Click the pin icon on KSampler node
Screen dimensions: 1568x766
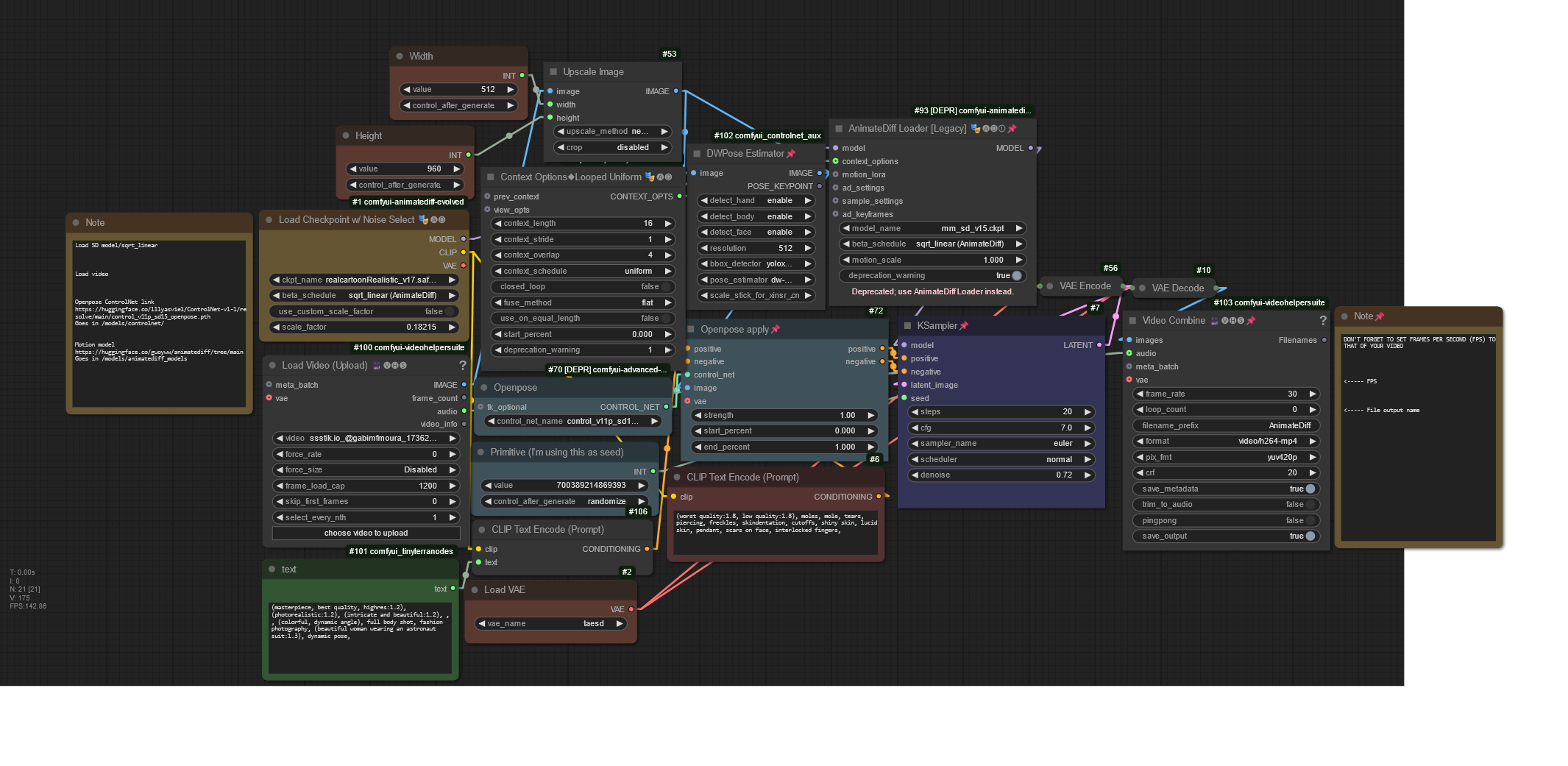(964, 326)
